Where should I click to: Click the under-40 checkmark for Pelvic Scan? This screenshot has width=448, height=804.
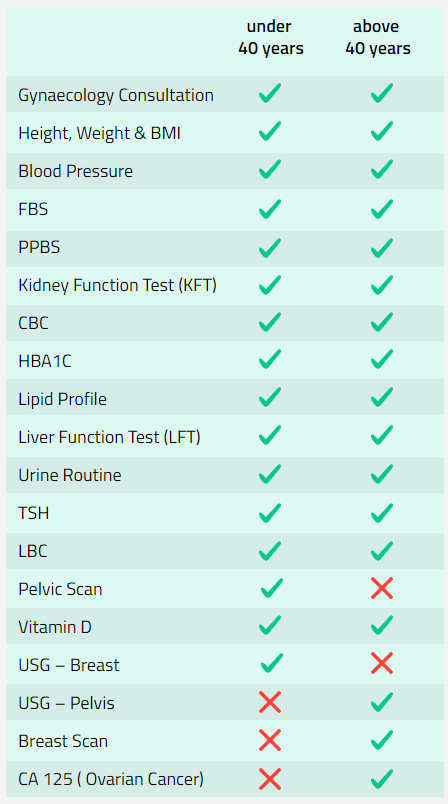point(272,588)
